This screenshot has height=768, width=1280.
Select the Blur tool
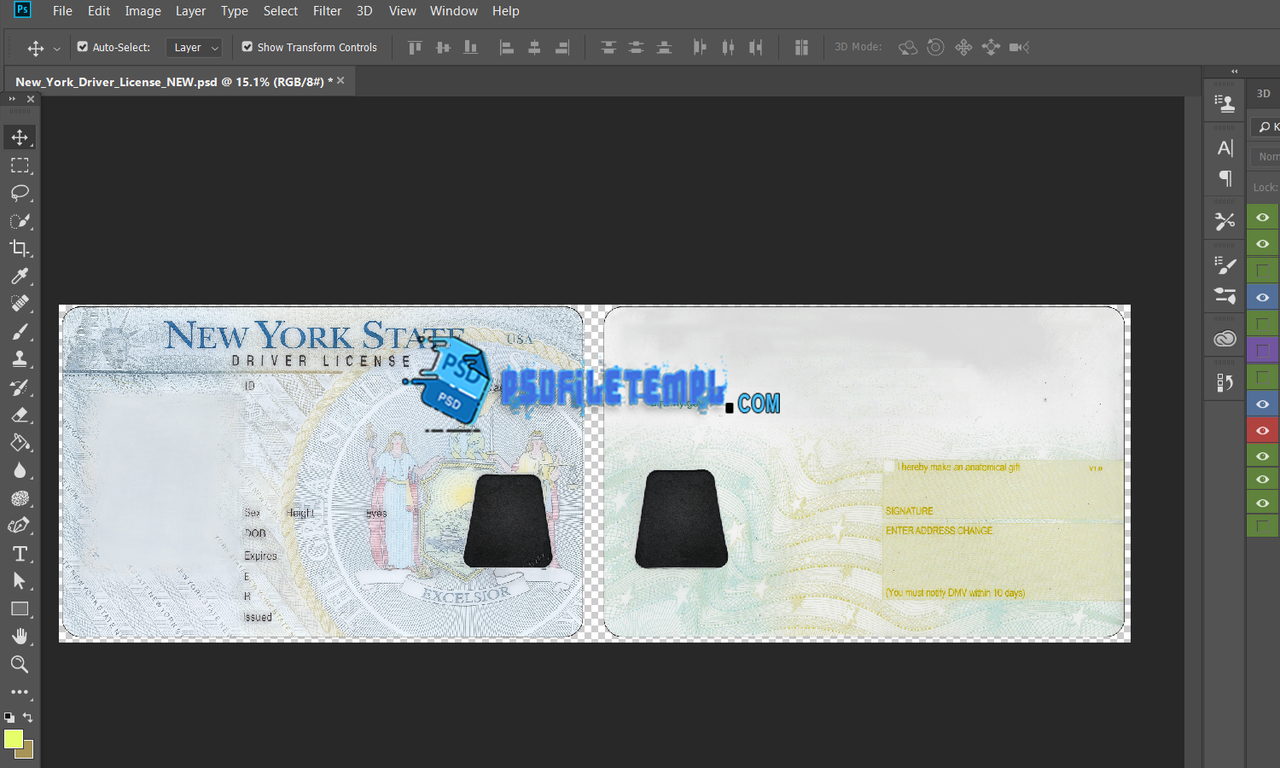(20, 470)
